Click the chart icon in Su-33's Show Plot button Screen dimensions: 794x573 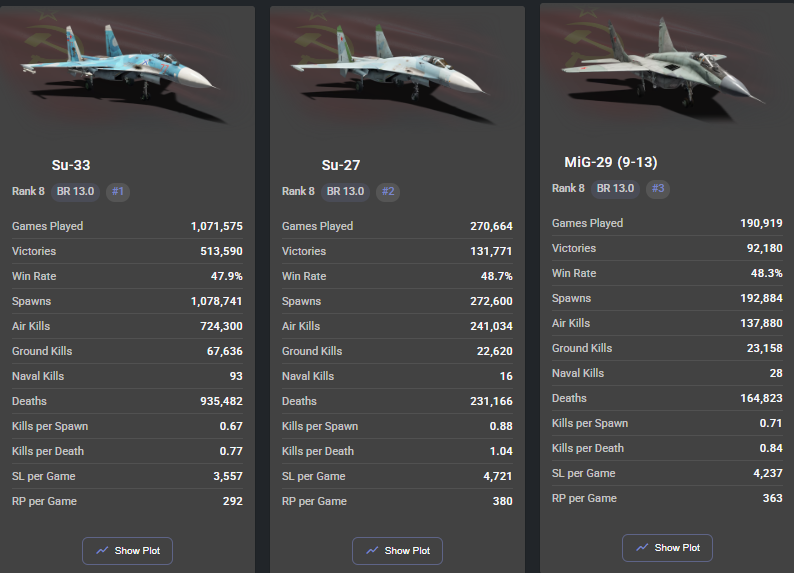(x=102, y=551)
